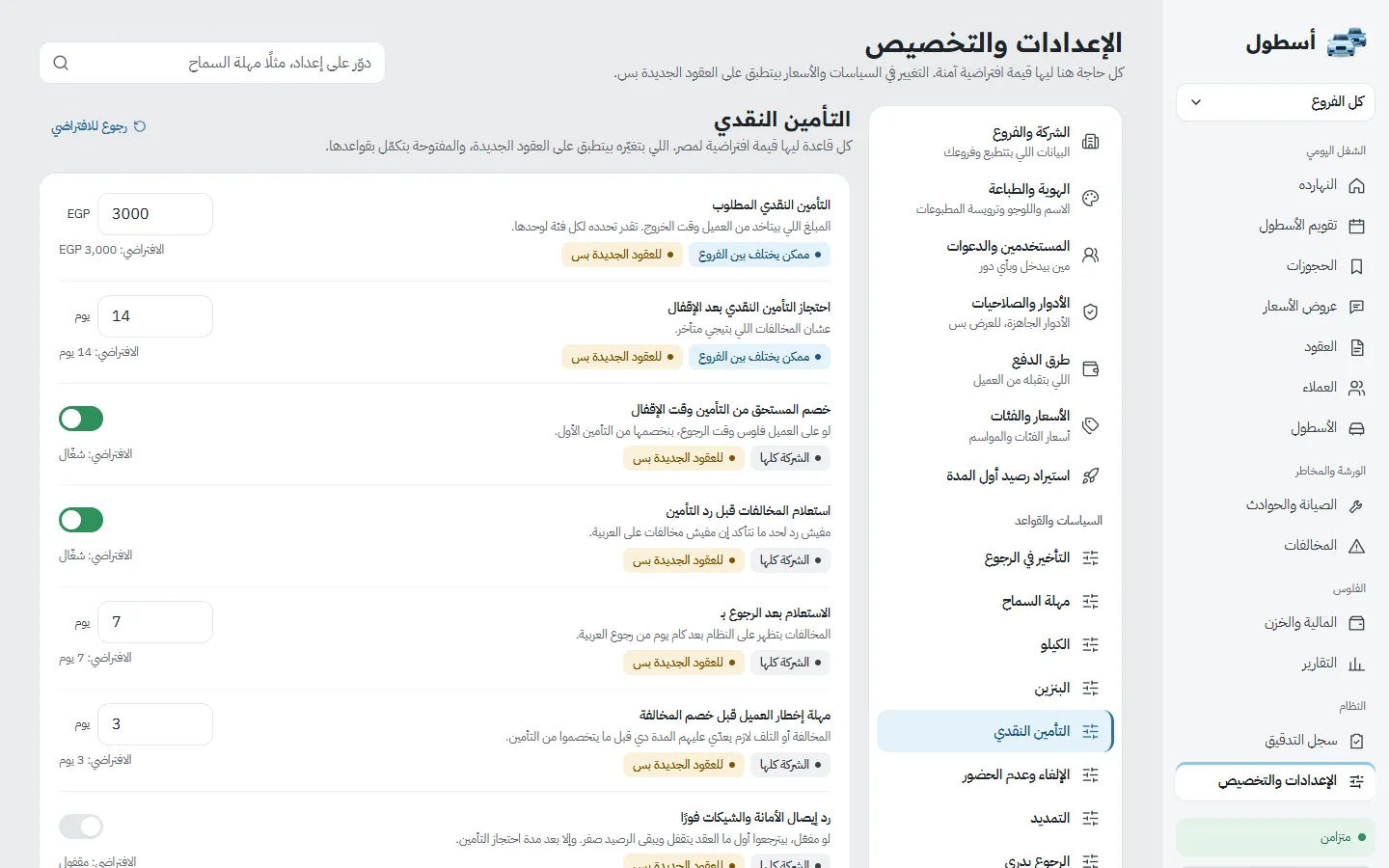Click the search magnifier icon
The width and height of the screenshot is (1389, 868).
61,63
